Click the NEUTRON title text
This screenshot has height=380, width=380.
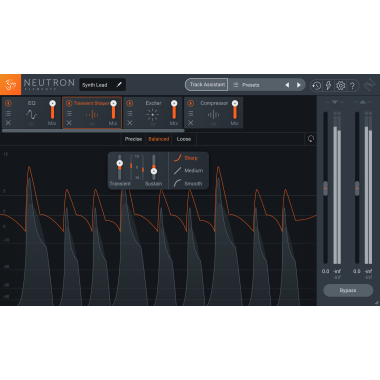pyautogui.click(x=49, y=83)
